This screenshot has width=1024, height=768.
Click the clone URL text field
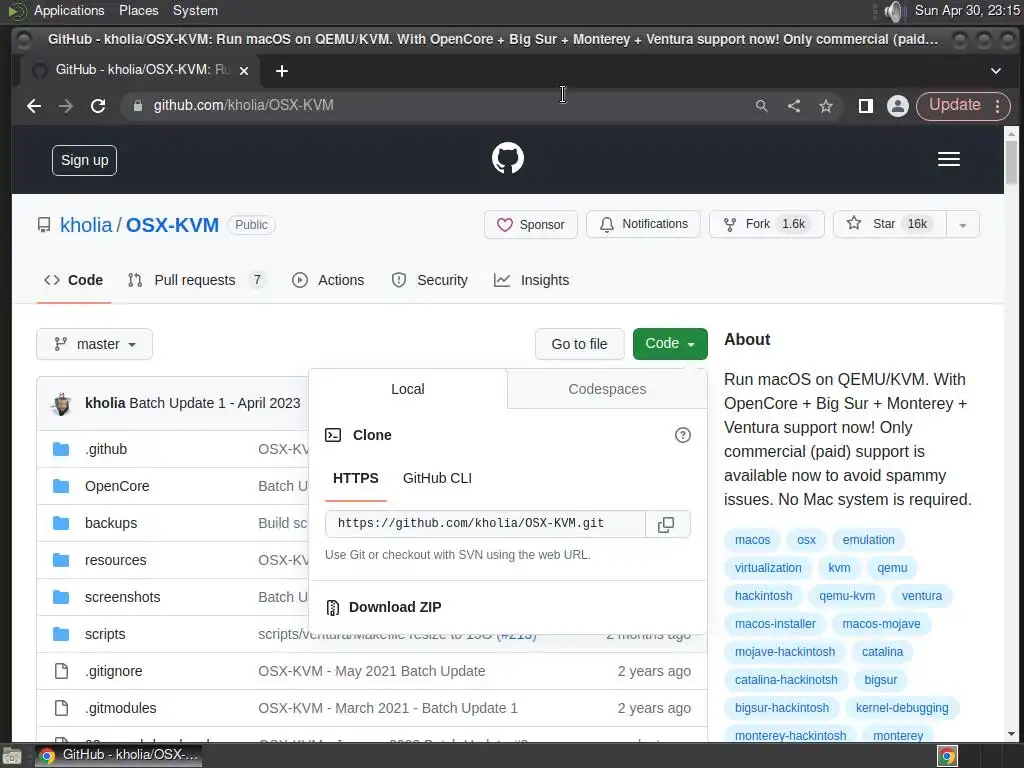(x=485, y=524)
